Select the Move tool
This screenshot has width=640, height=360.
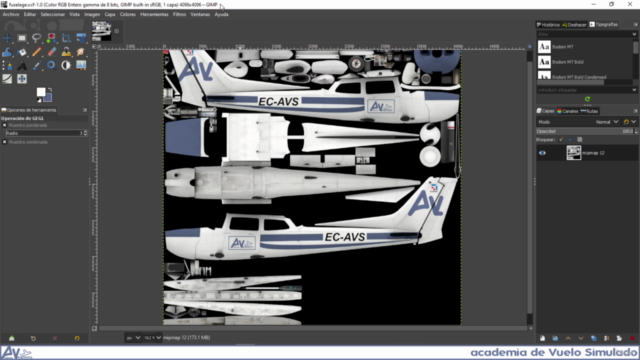click(x=7, y=38)
